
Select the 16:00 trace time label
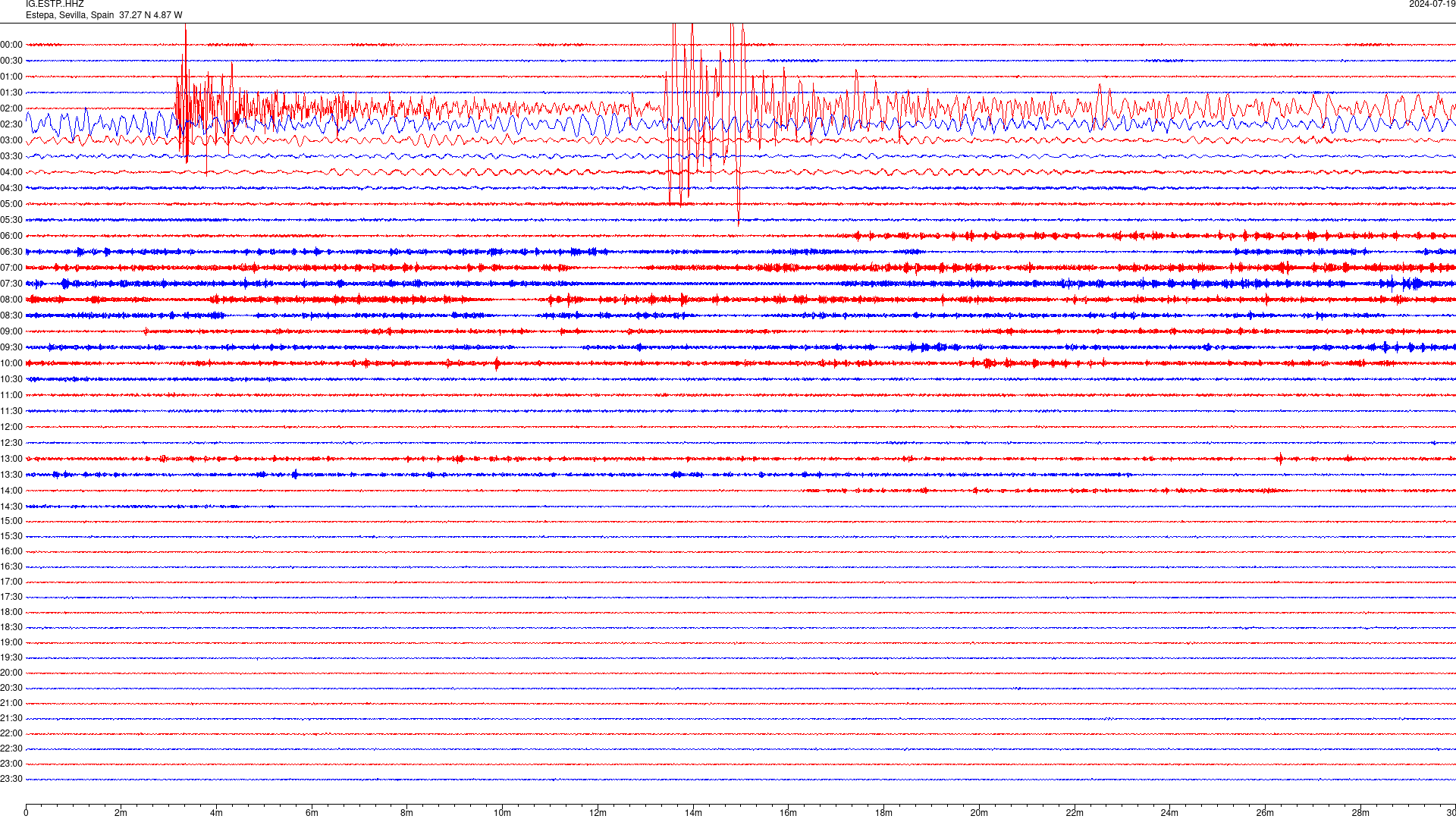tap(11, 551)
